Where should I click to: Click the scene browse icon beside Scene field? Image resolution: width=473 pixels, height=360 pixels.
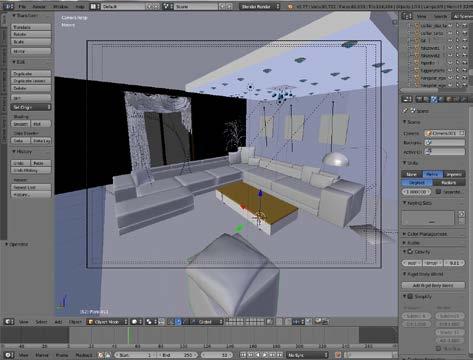[x=168, y=6]
